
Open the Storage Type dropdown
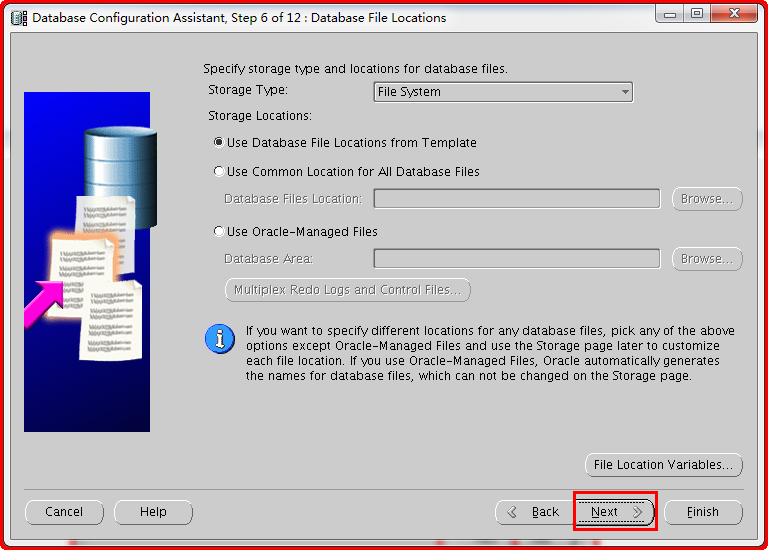pyautogui.click(x=503, y=92)
